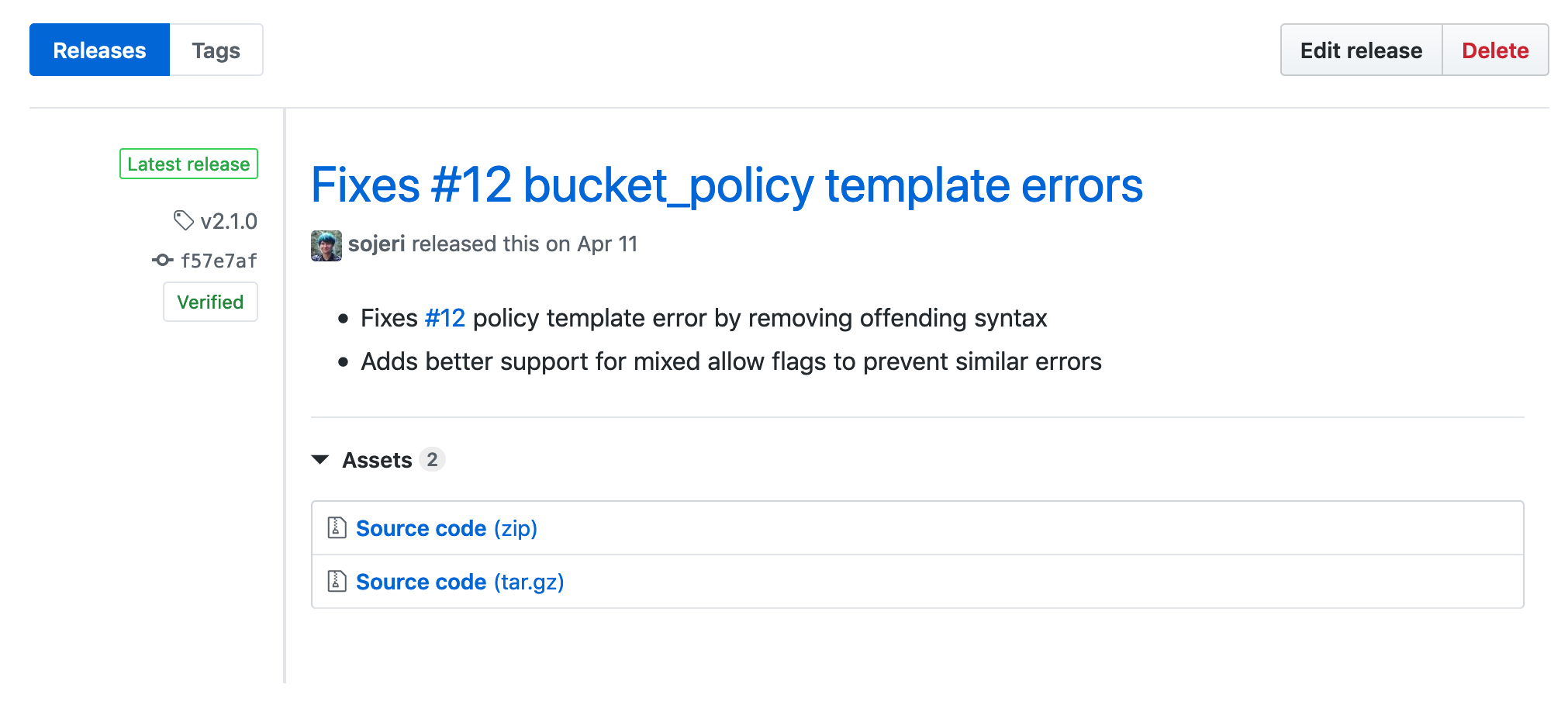Click the commit icon next to f57e7af
Image resolution: width=1568 pixels, height=712 pixels.
(x=162, y=261)
